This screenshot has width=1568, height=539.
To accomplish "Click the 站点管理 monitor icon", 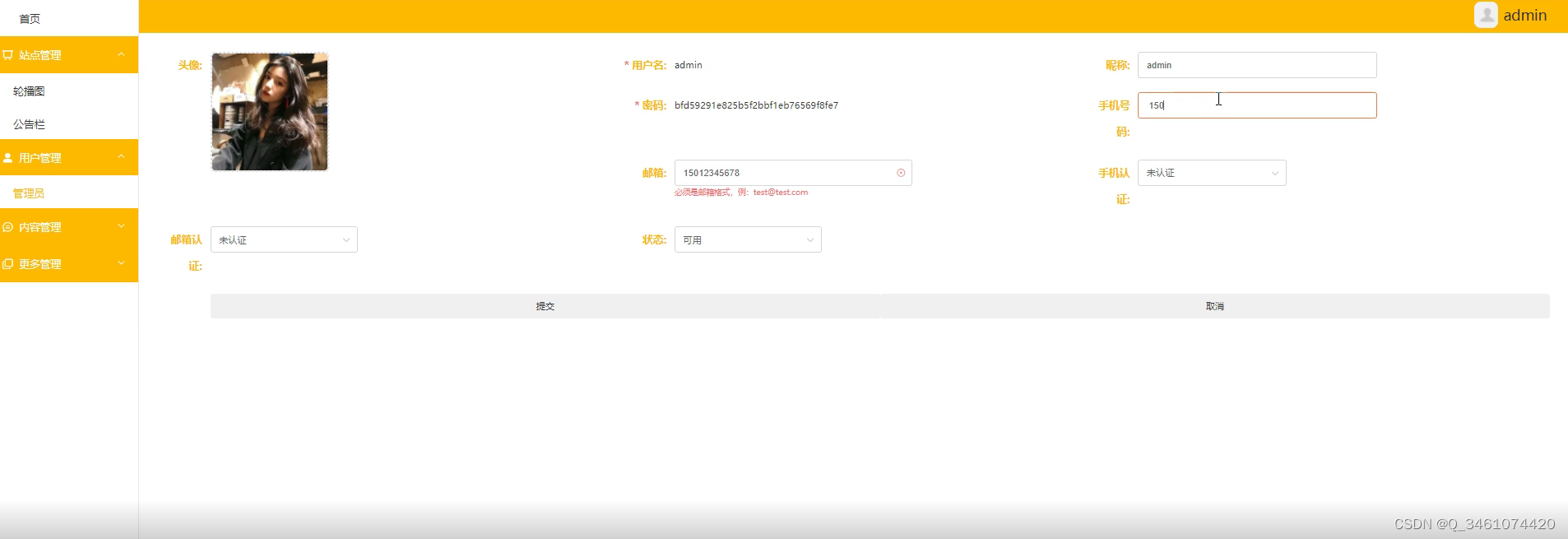I will [x=7, y=55].
